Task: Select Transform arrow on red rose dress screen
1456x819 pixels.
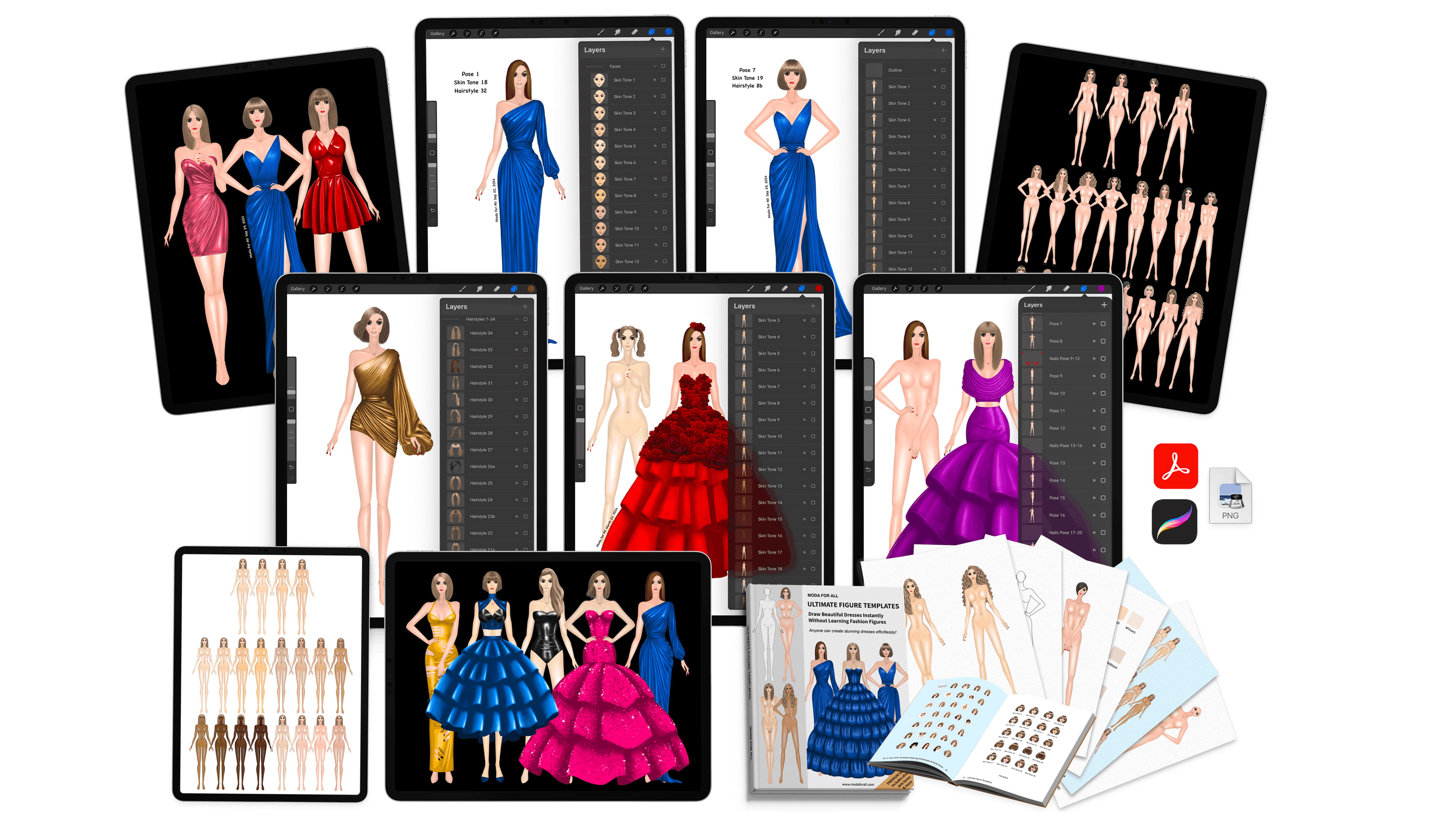Action: (645, 289)
